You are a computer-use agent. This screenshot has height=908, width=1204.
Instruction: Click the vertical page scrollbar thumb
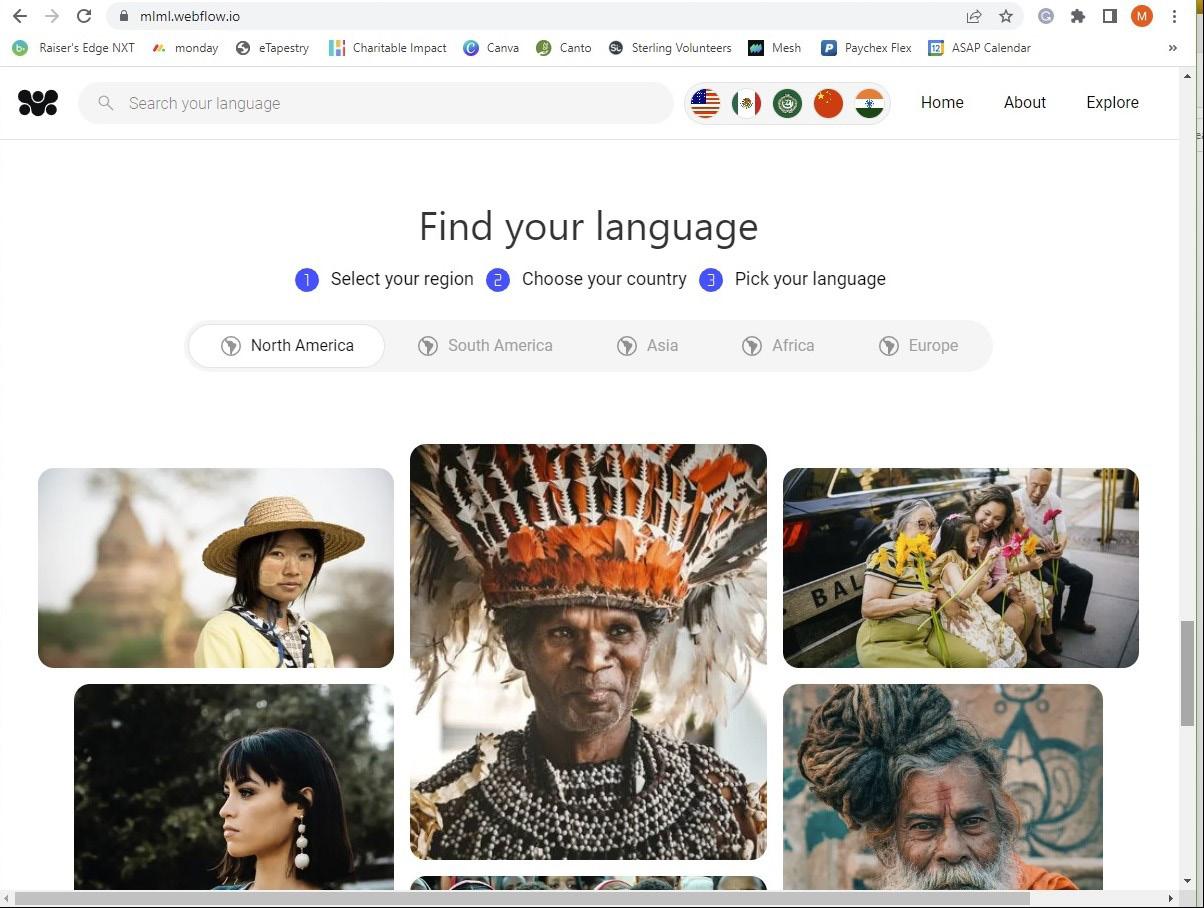pyautogui.click(x=1187, y=673)
